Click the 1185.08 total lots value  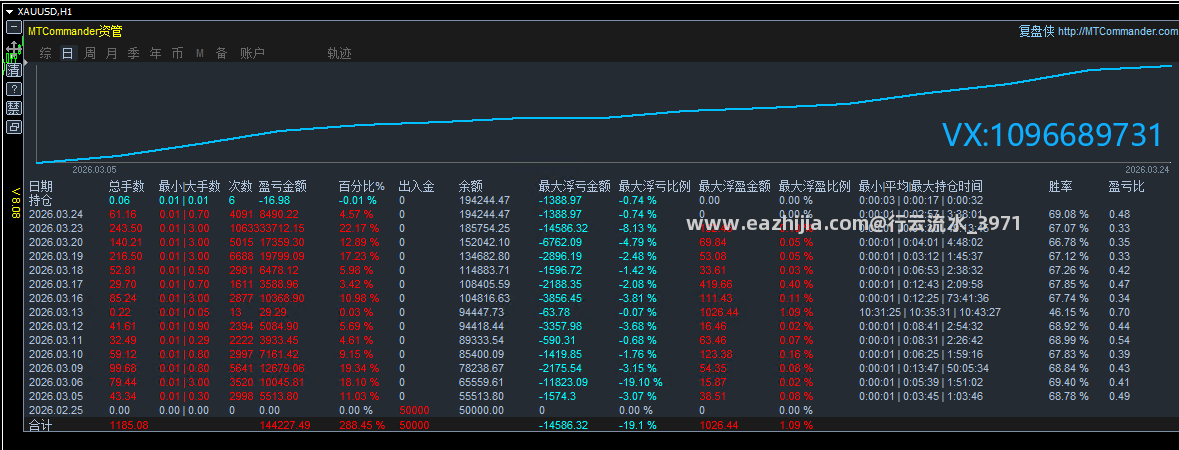[129, 425]
